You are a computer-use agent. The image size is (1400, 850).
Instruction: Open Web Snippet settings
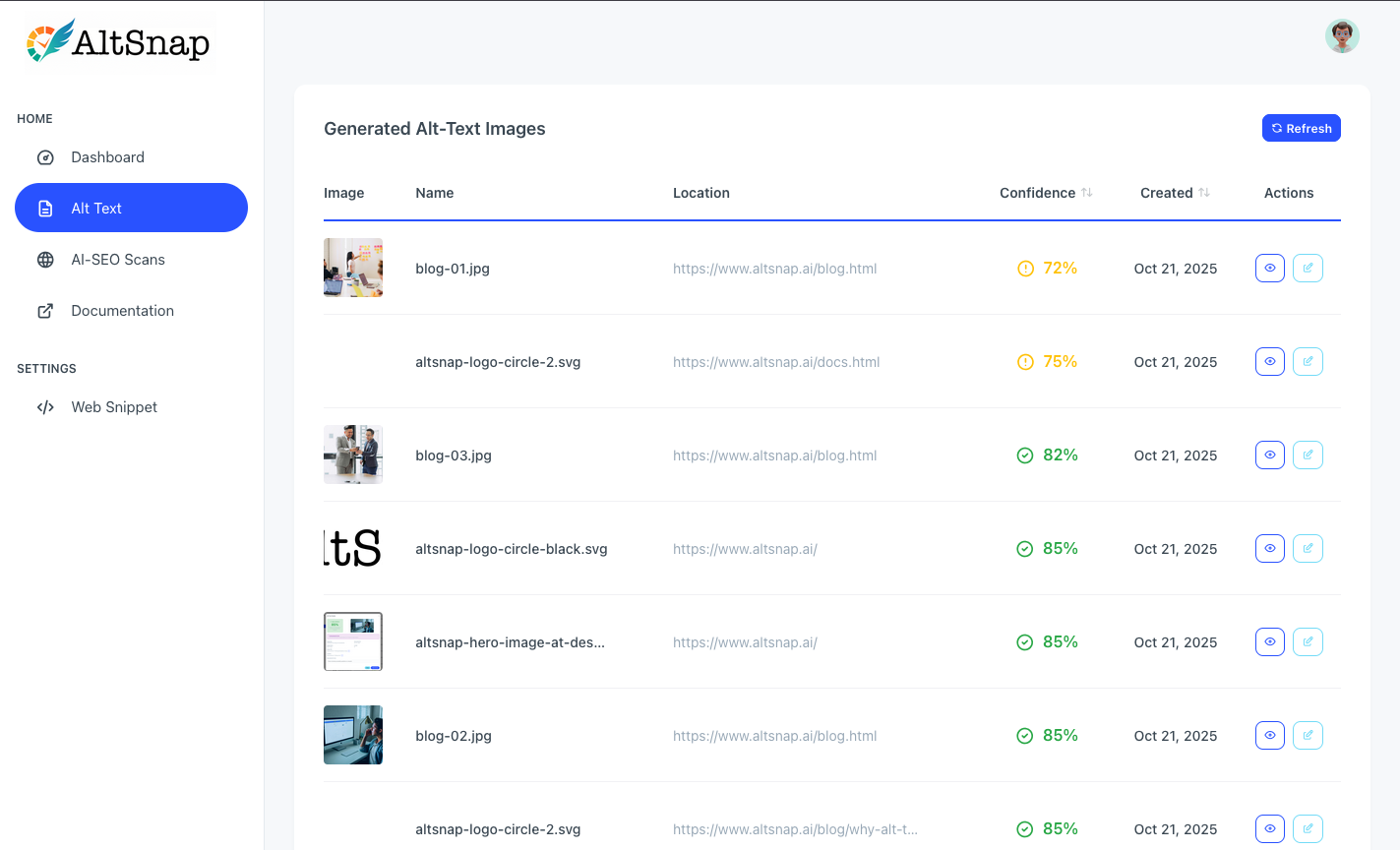(x=113, y=407)
